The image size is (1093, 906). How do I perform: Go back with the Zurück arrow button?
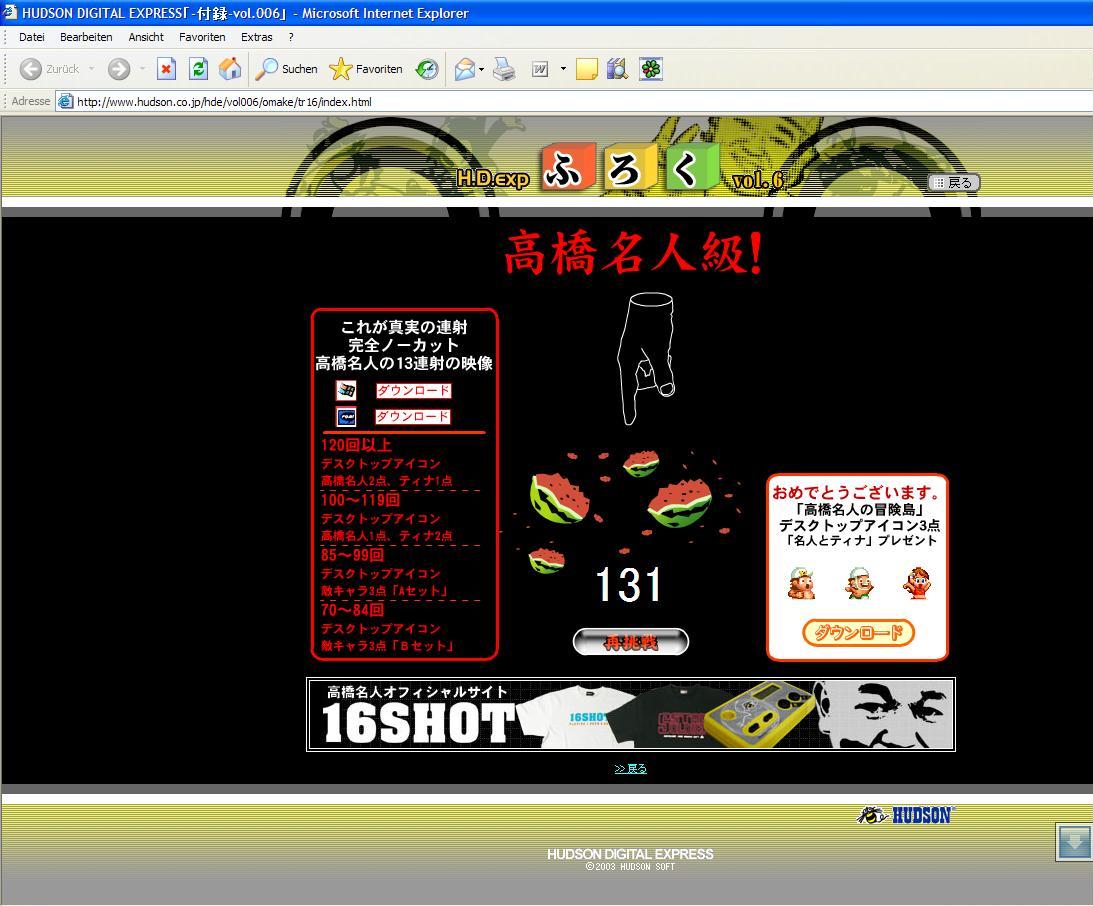point(48,69)
